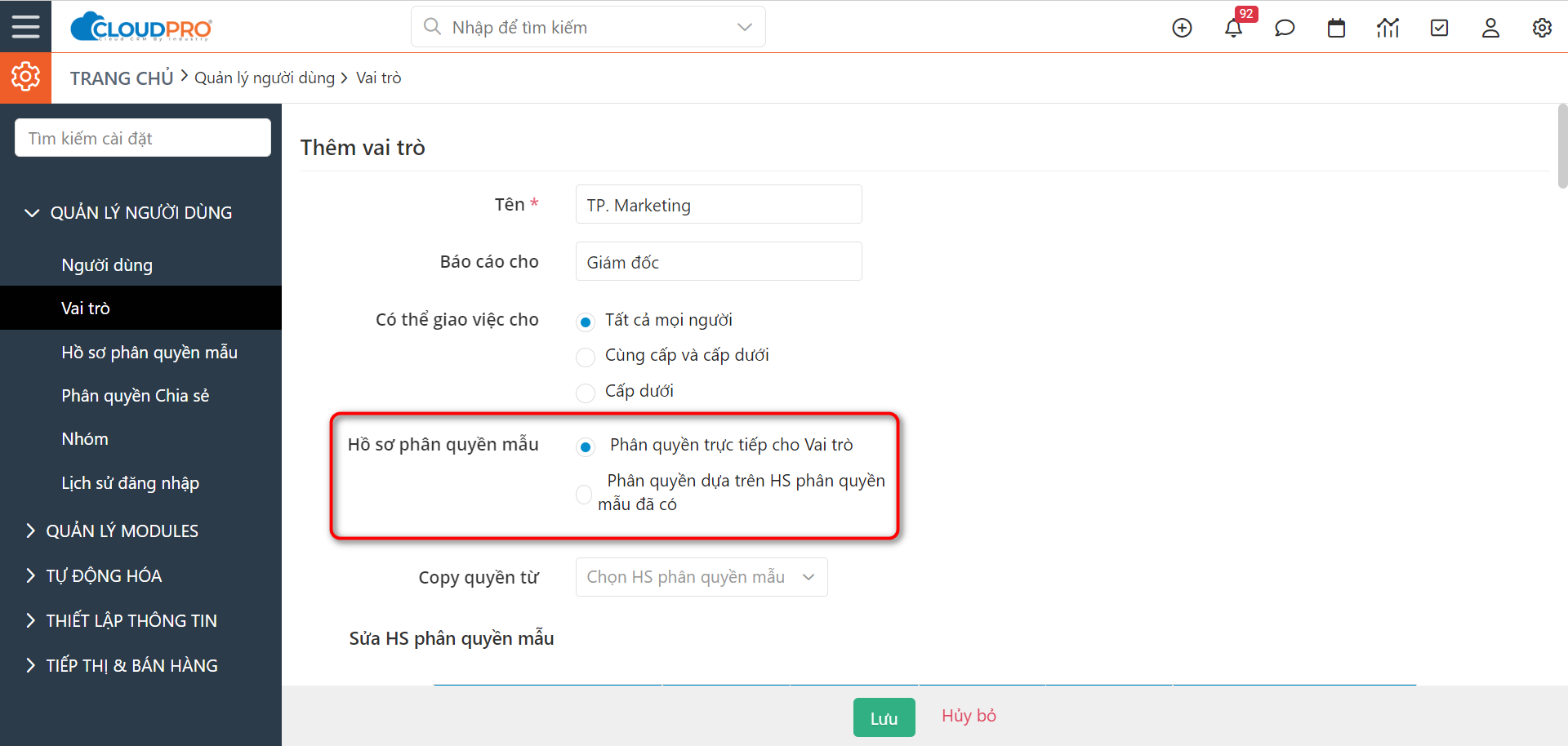The height and width of the screenshot is (746, 1568).
Task: Click the orange settings gear icon
Action: (x=25, y=78)
